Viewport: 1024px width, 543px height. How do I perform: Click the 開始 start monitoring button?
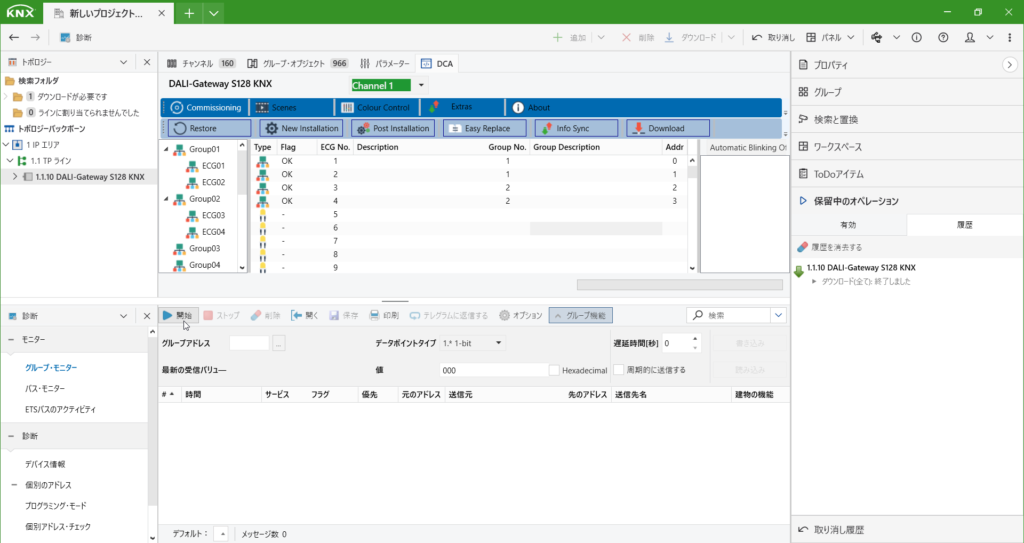tap(178, 316)
